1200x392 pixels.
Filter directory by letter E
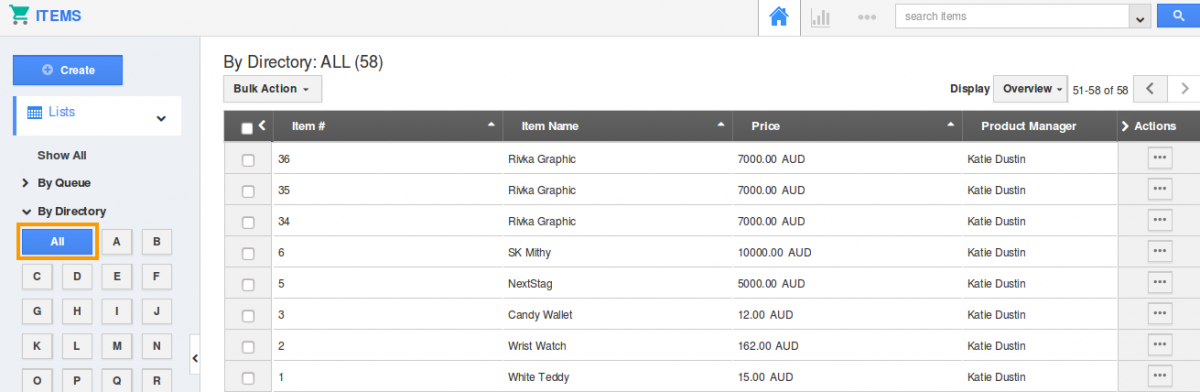117,276
